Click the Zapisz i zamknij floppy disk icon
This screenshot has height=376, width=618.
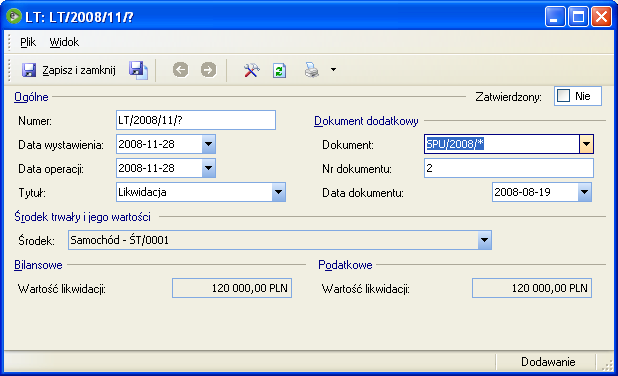click(29, 70)
